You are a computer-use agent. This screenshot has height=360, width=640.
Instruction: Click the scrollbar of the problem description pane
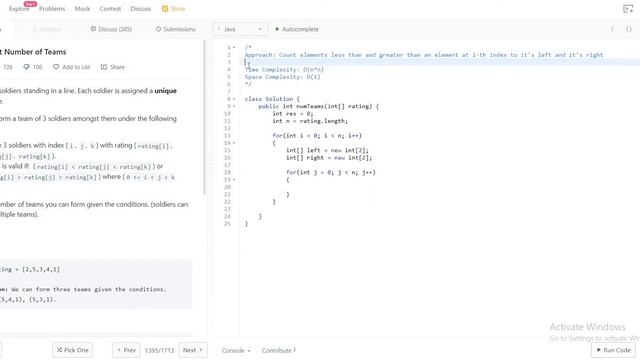click(204, 117)
